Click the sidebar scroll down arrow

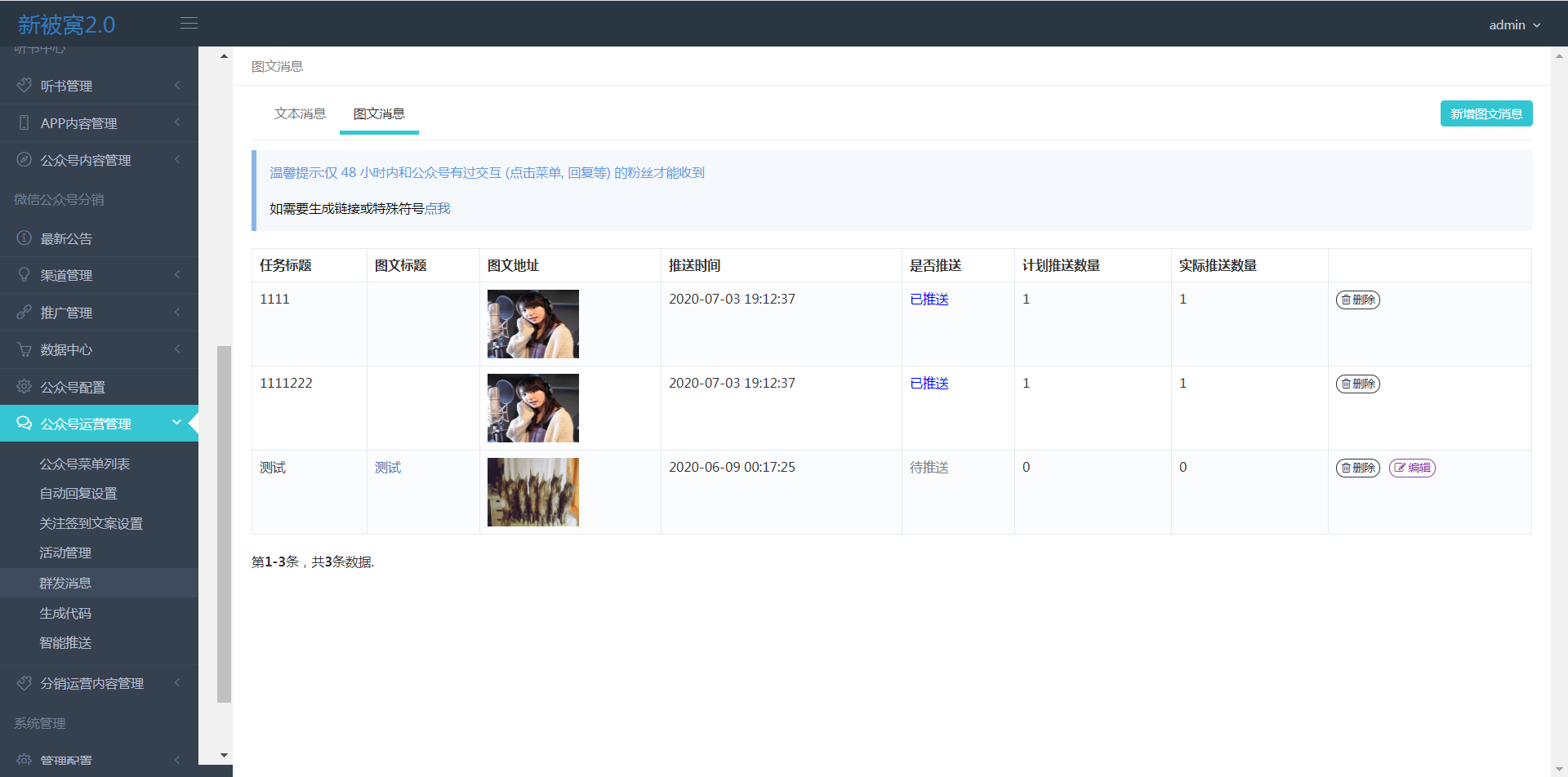224,756
